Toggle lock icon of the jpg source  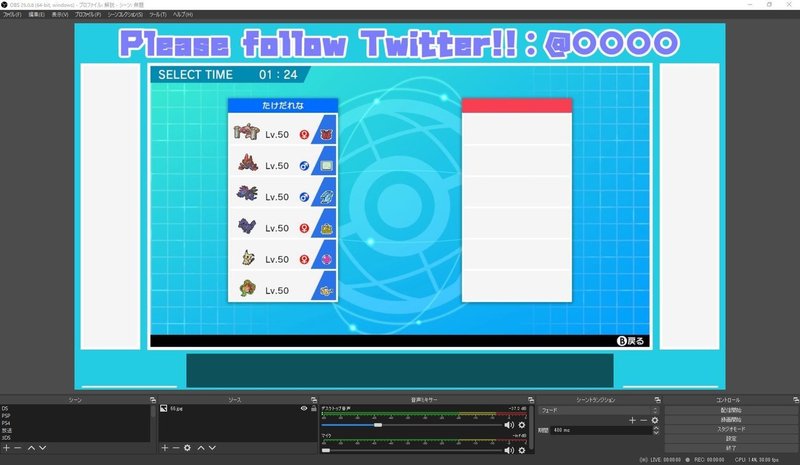[314, 408]
